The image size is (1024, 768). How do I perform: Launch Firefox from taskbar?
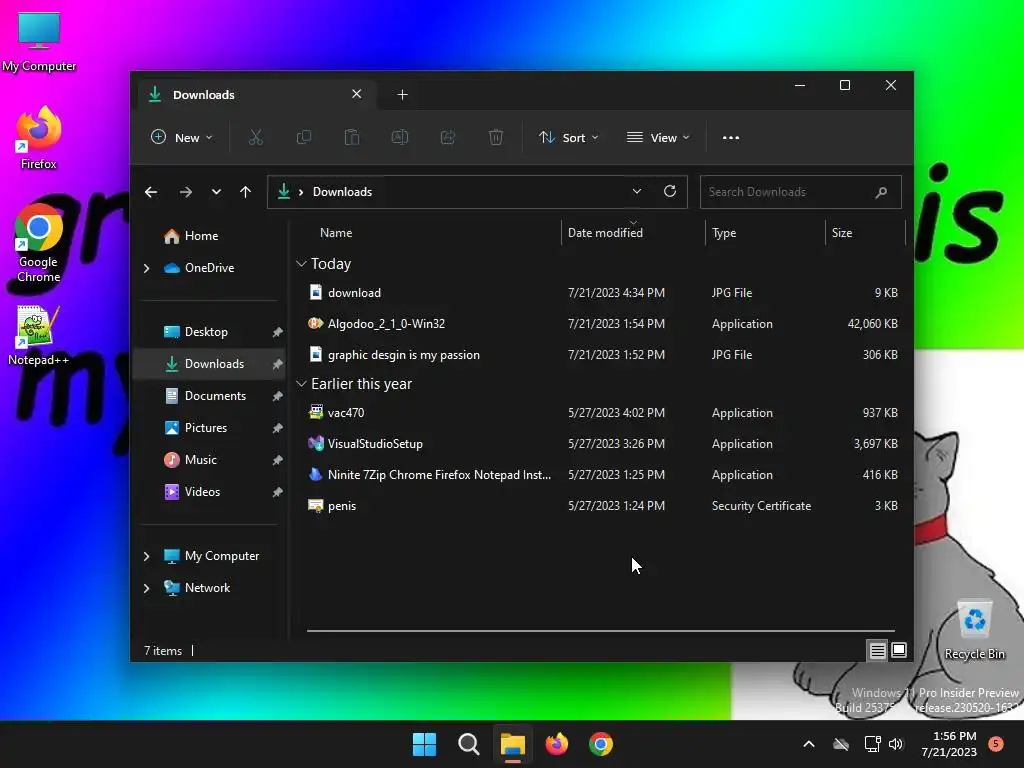(556, 744)
